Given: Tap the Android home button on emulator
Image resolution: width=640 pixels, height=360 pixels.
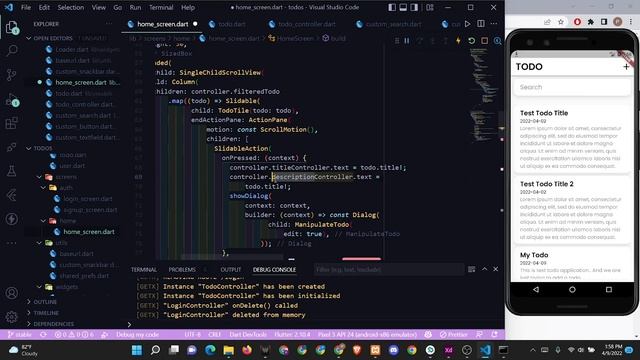Looking at the screenshot, I should (x=572, y=289).
